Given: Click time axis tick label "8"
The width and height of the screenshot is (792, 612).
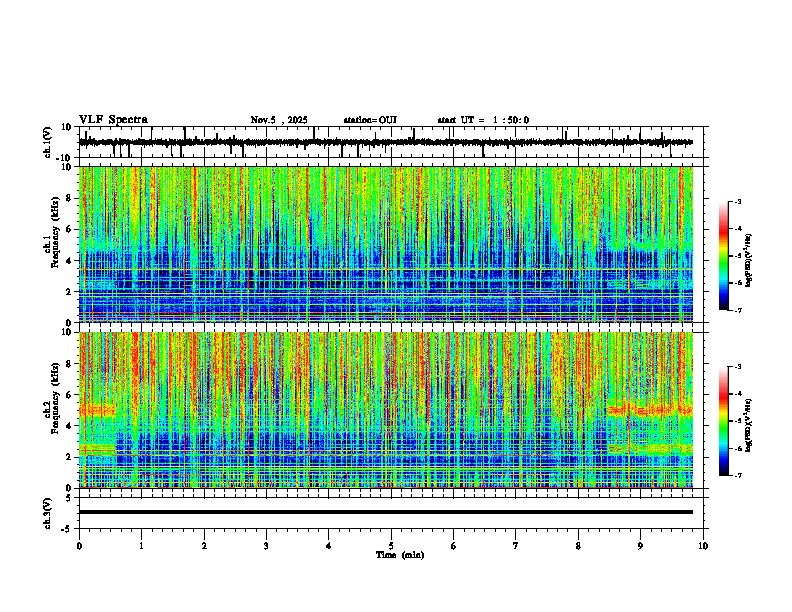Looking at the screenshot, I should pyautogui.click(x=578, y=546).
